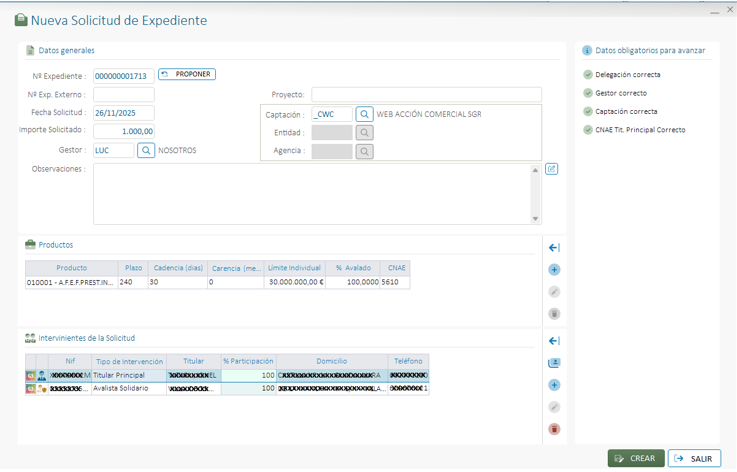
Task: Click the CREAR button
Action: (635, 458)
